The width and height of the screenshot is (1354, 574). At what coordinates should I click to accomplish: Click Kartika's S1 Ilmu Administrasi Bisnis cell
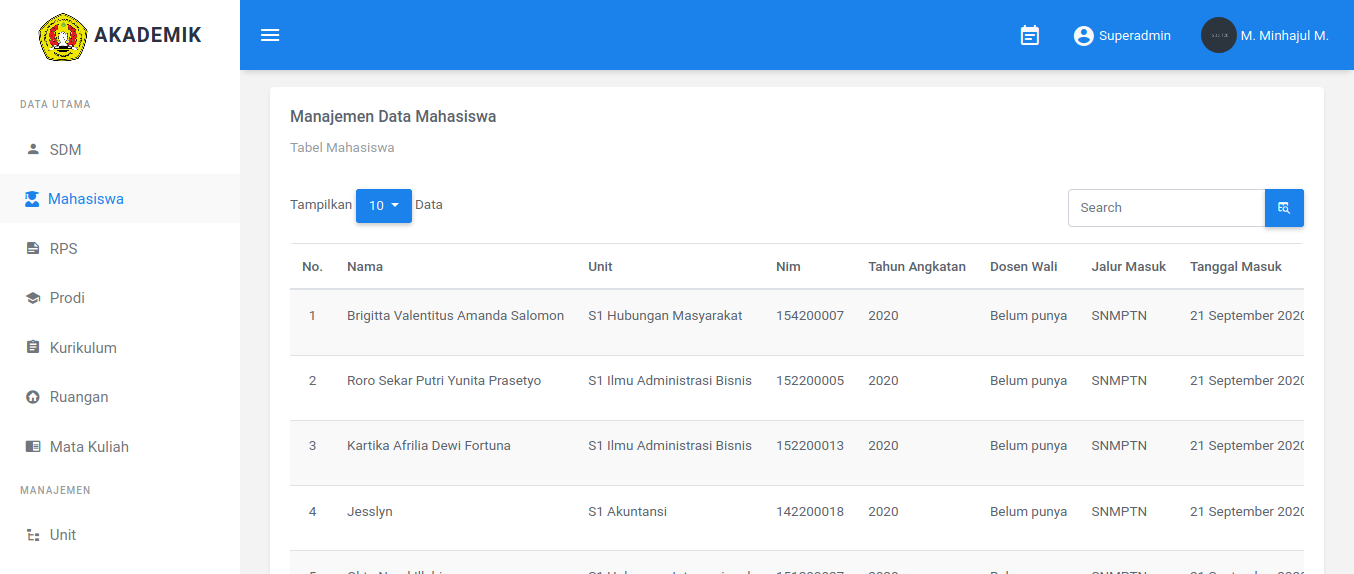[x=670, y=445]
